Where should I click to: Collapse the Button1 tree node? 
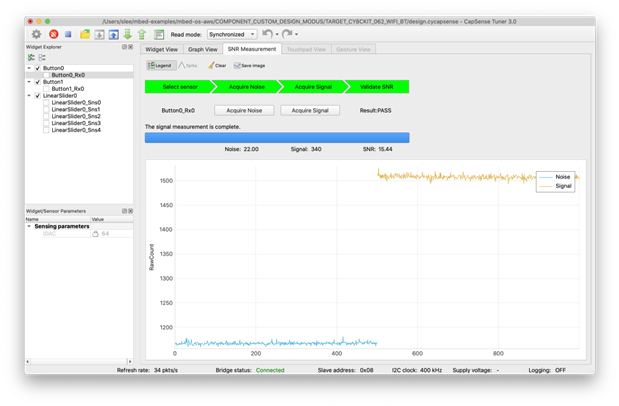coord(29,82)
